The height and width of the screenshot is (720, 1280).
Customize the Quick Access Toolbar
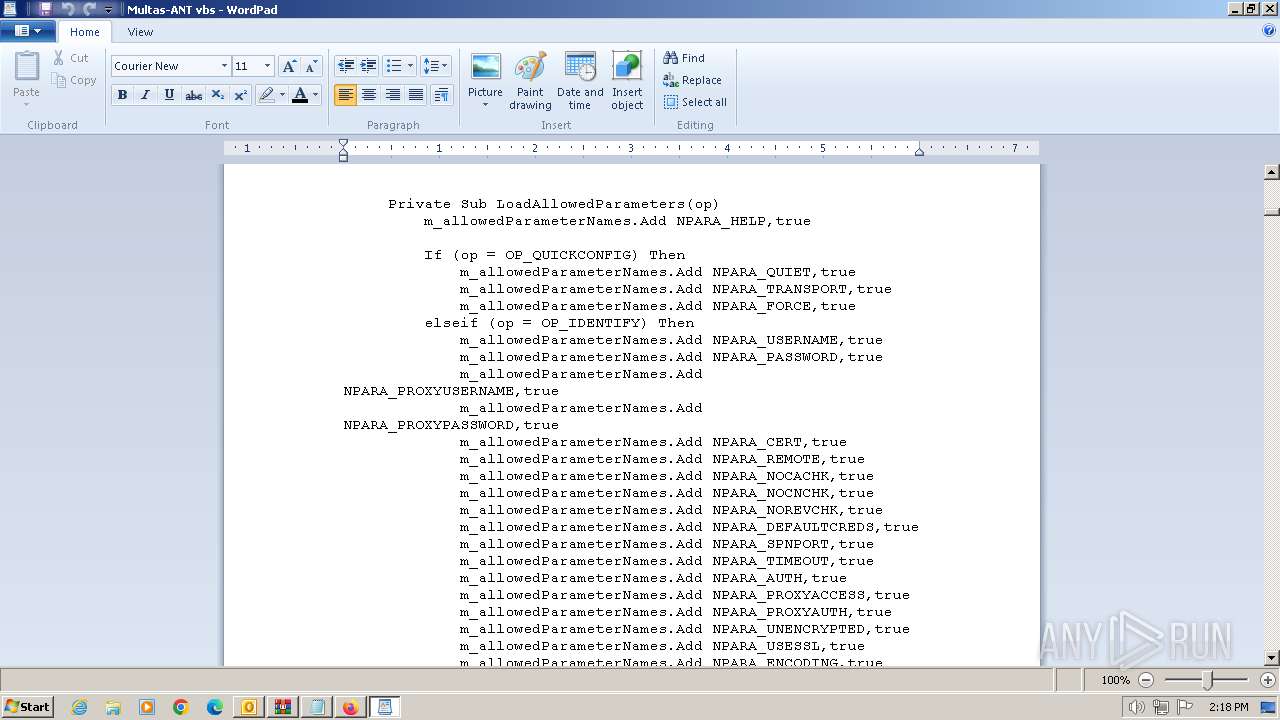click(108, 9)
